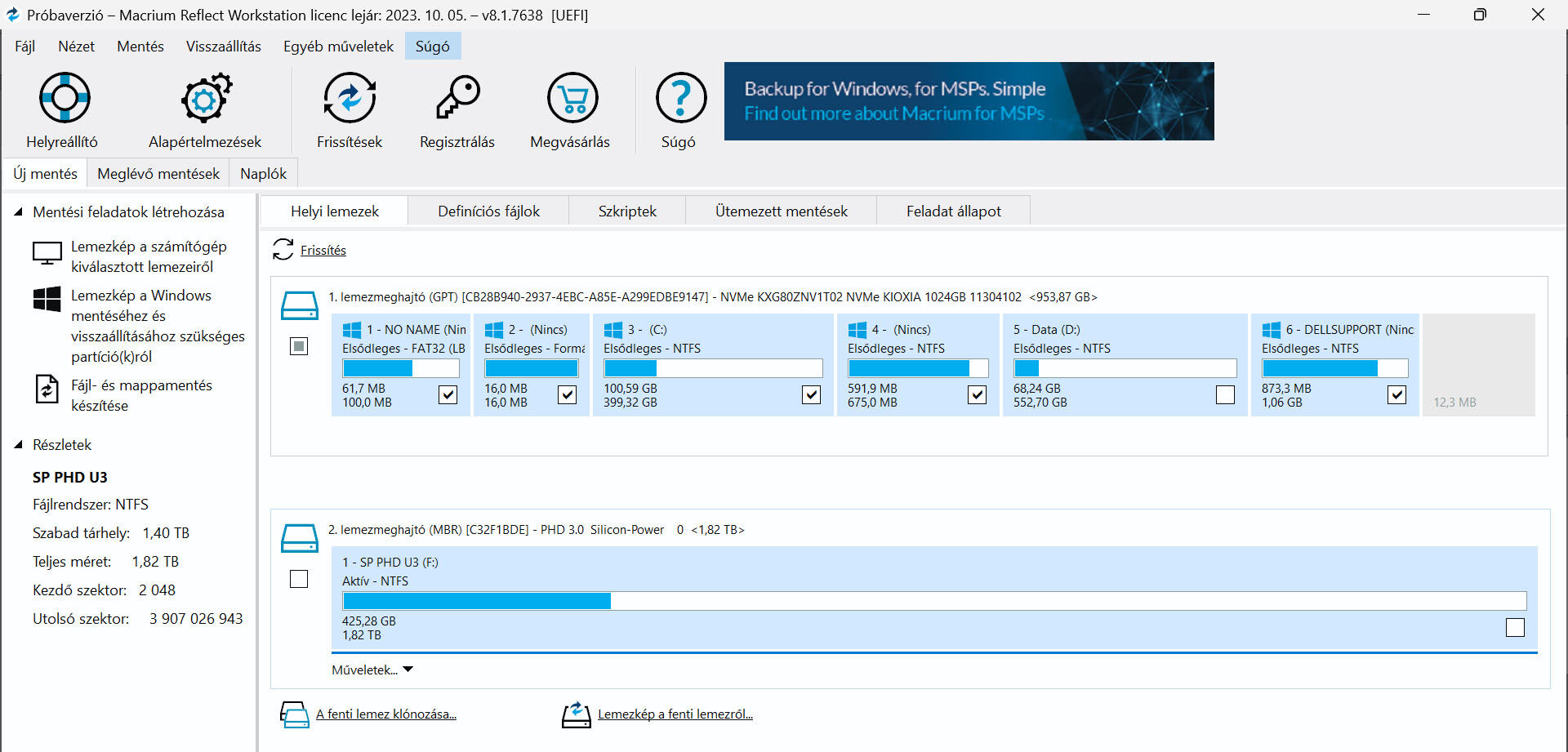Click the Data D: usage bar
1568x752 pixels.
pos(1125,368)
